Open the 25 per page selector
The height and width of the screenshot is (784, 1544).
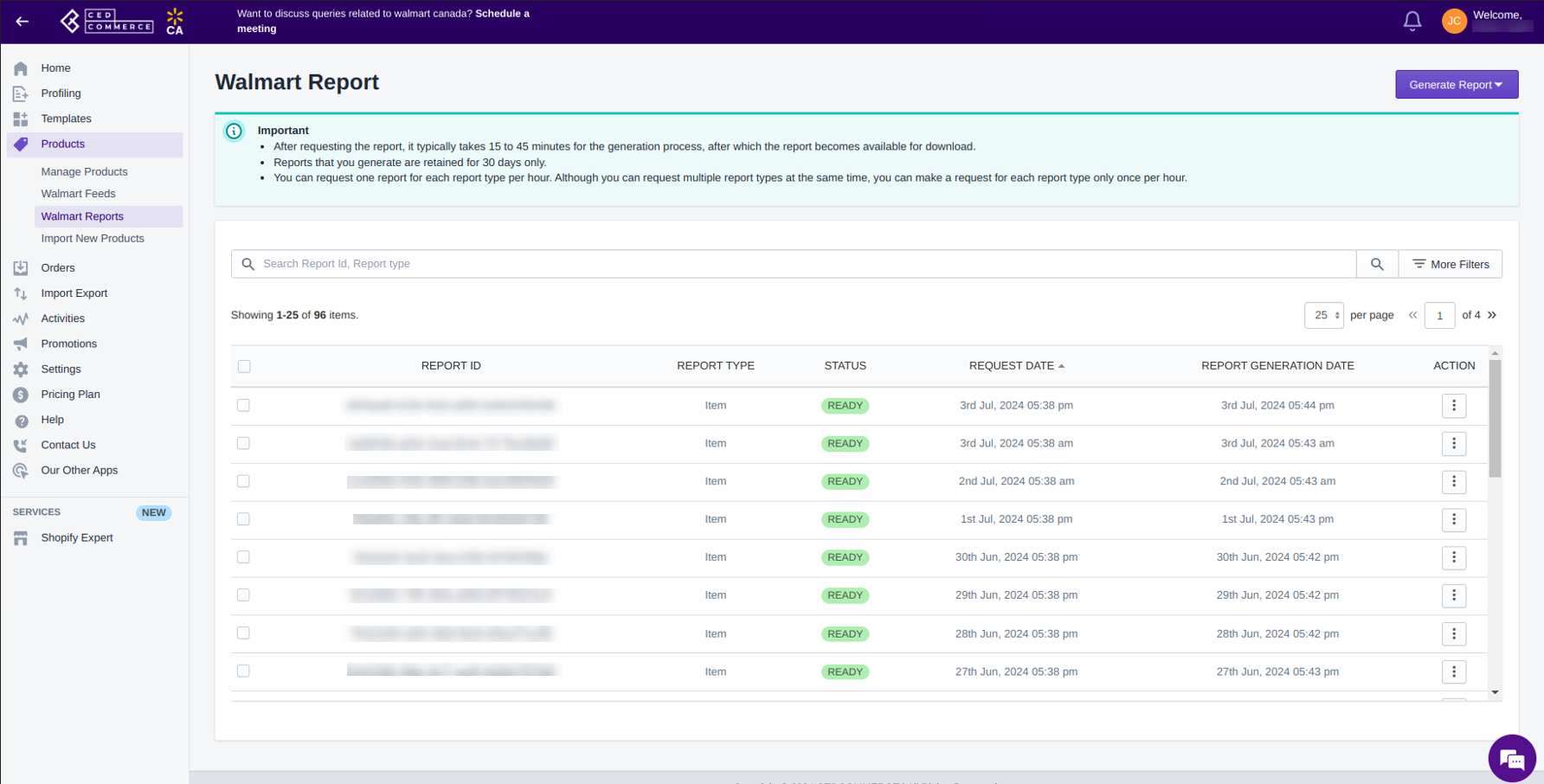(1323, 315)
